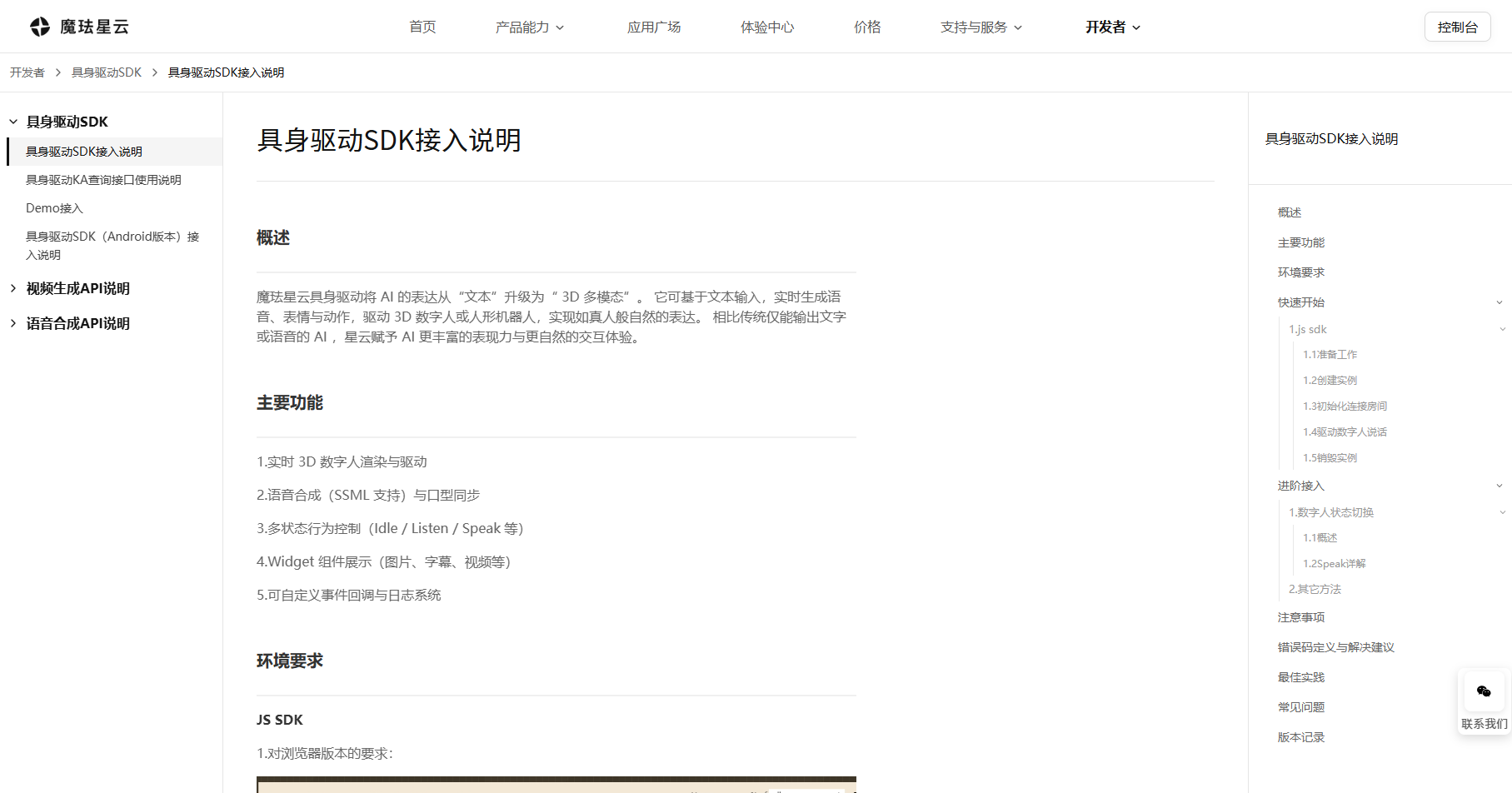Collapse the 进阶接入 outline section chevron
Screen dimensions: 1512x793
click(x=1500, y=486)
